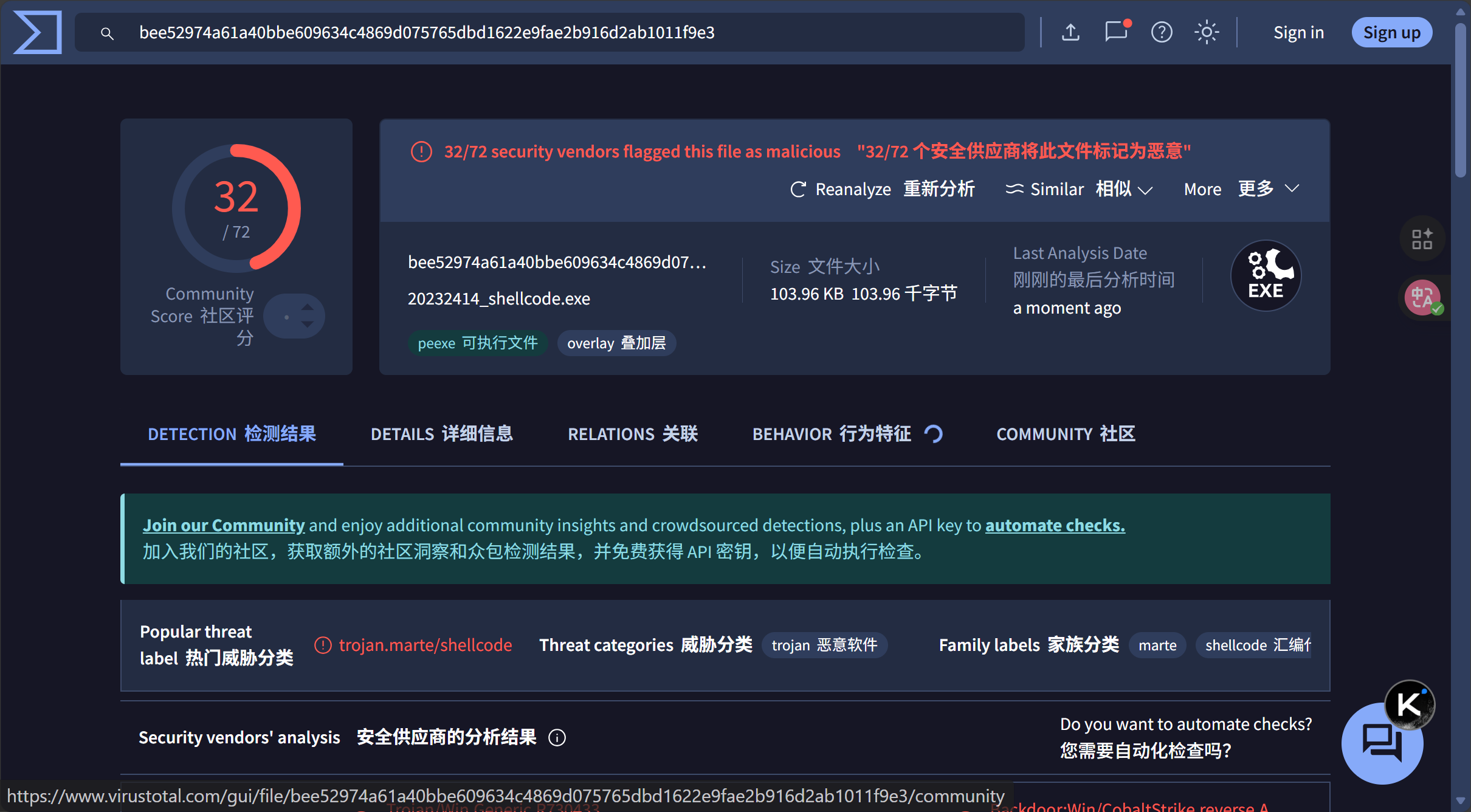Screen dimensions: 1471x812
Task: Follow the Join our Community link
Action: (x=224, y=525)
